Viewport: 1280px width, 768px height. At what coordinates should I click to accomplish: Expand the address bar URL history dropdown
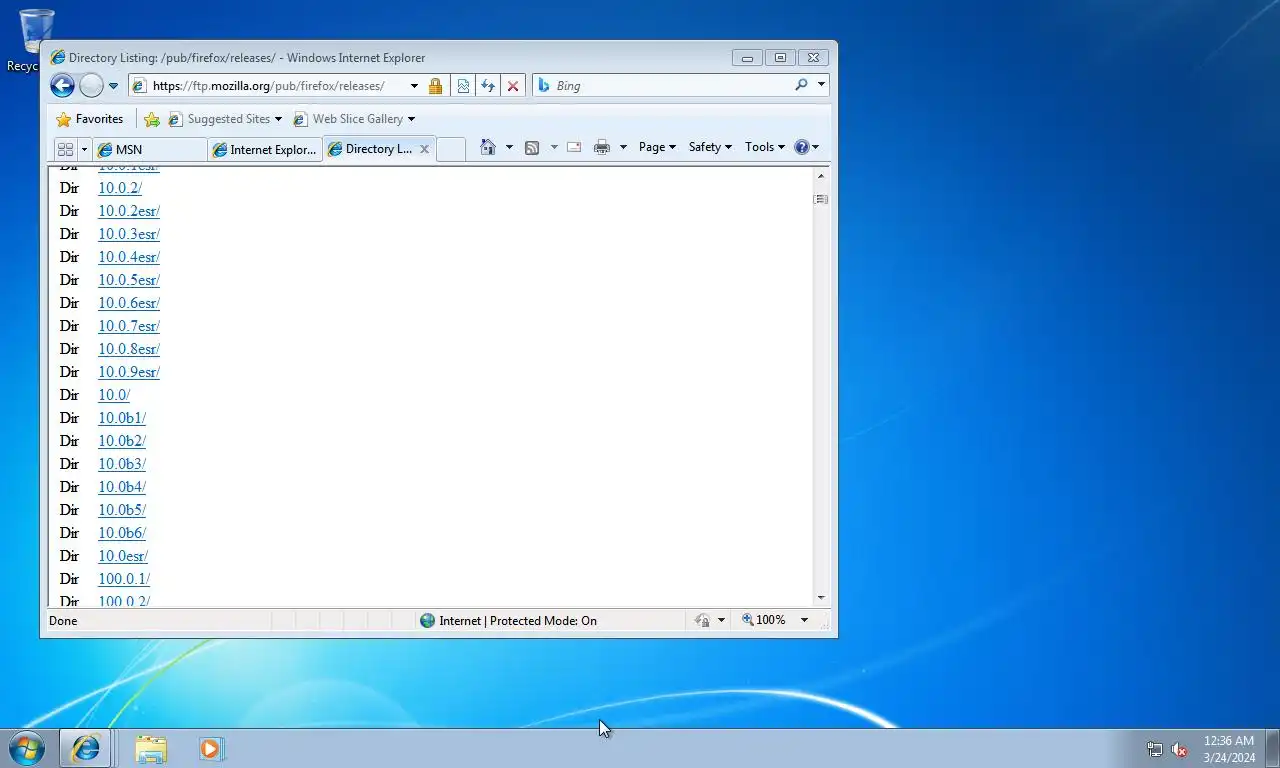point(414,86)
